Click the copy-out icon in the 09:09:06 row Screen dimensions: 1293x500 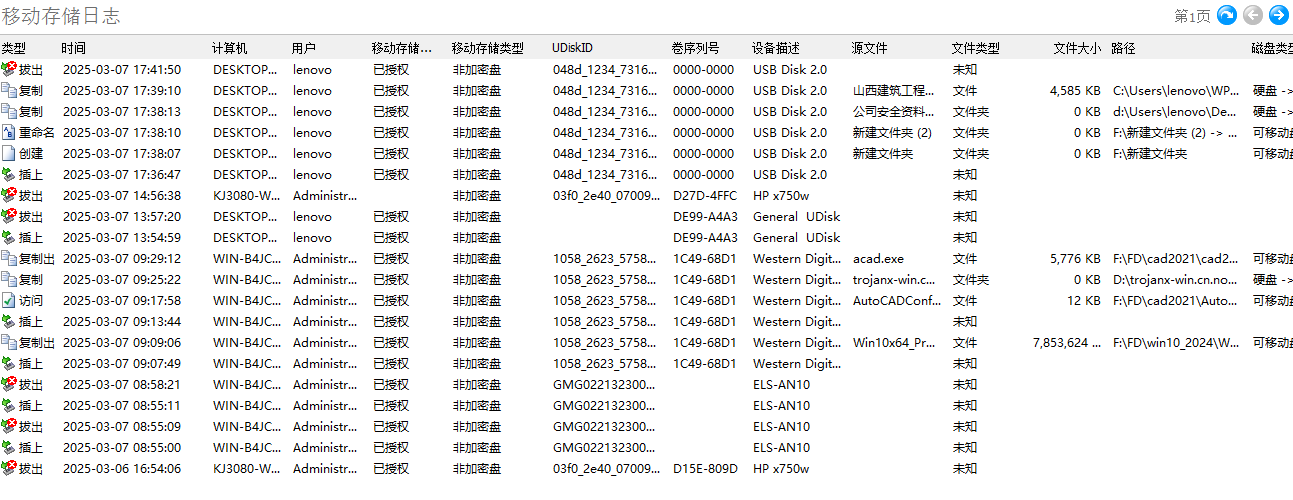(9, 342)
